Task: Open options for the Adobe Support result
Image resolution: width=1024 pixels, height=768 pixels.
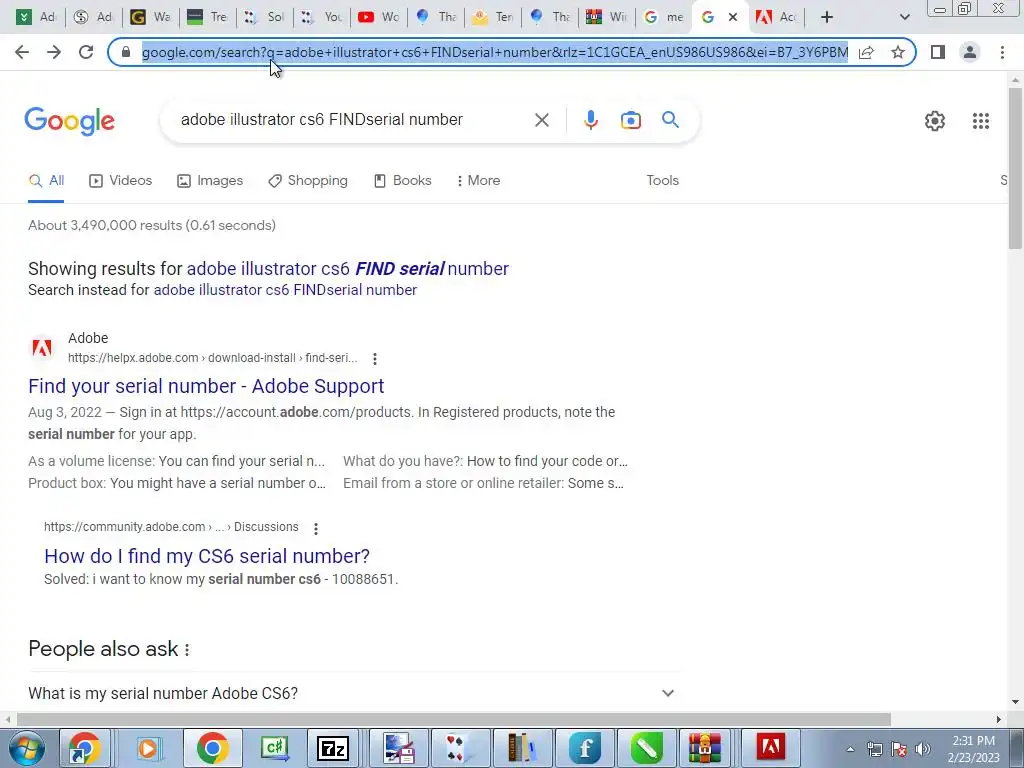Action: pyautogui.click(x=374, y=359)
